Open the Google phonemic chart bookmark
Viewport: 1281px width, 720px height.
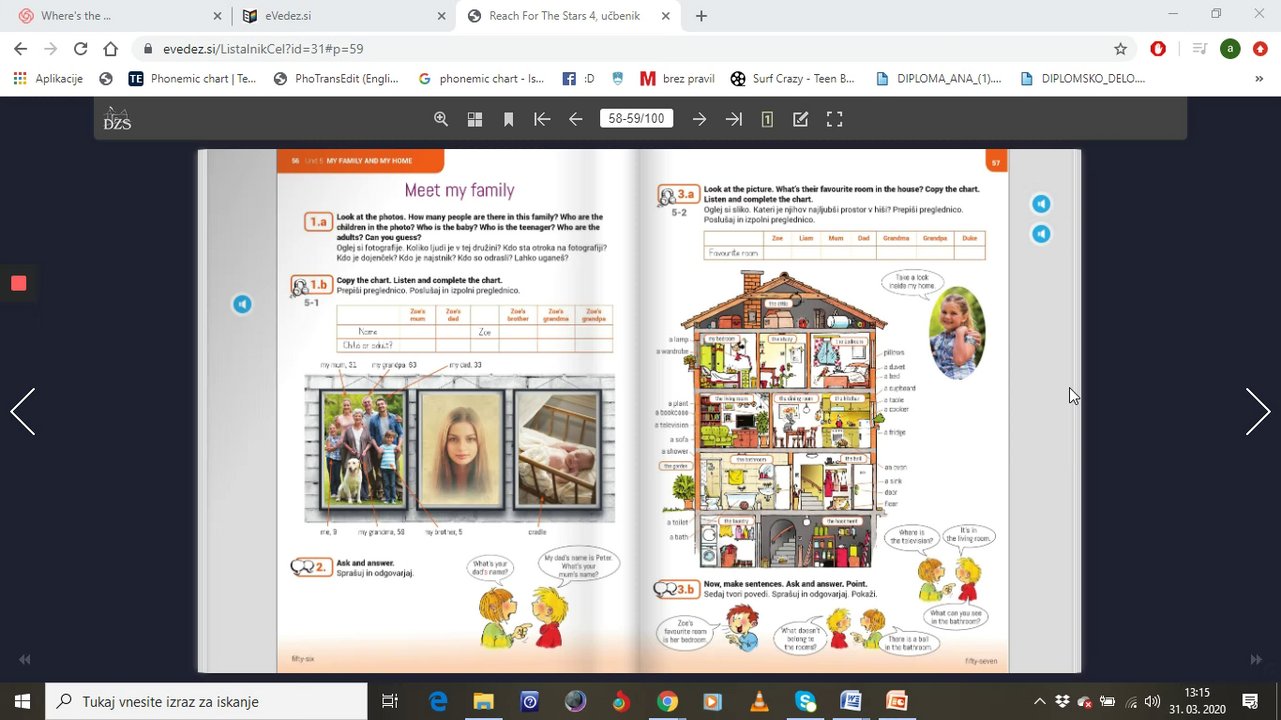click(x=481, y=78)
